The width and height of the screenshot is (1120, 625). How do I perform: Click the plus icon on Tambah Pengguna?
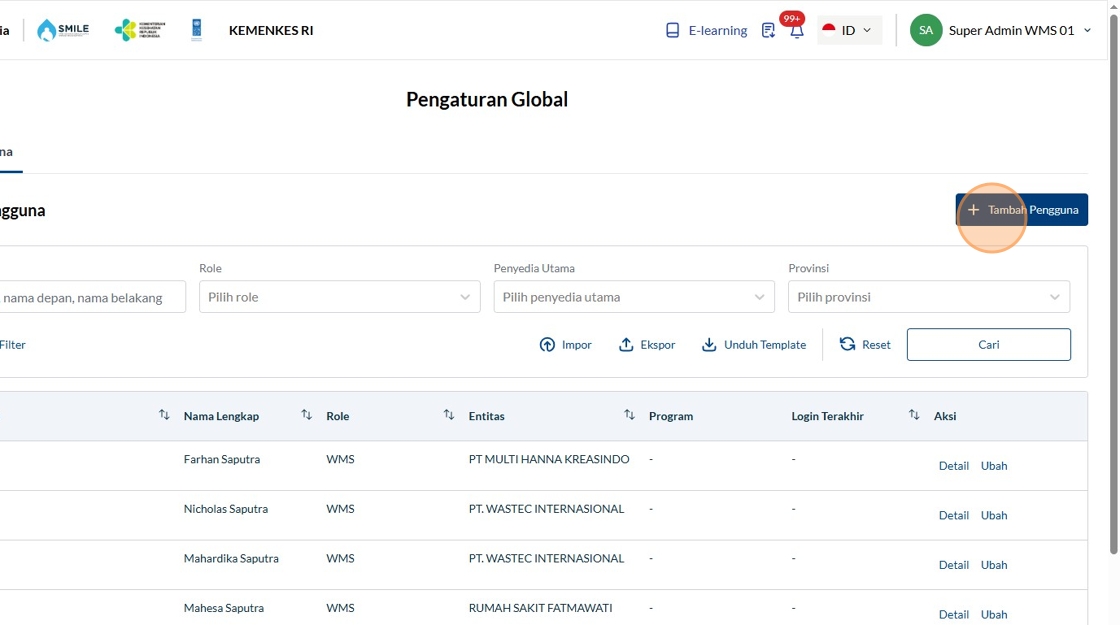pyautogui.click(x=973, y=209)
